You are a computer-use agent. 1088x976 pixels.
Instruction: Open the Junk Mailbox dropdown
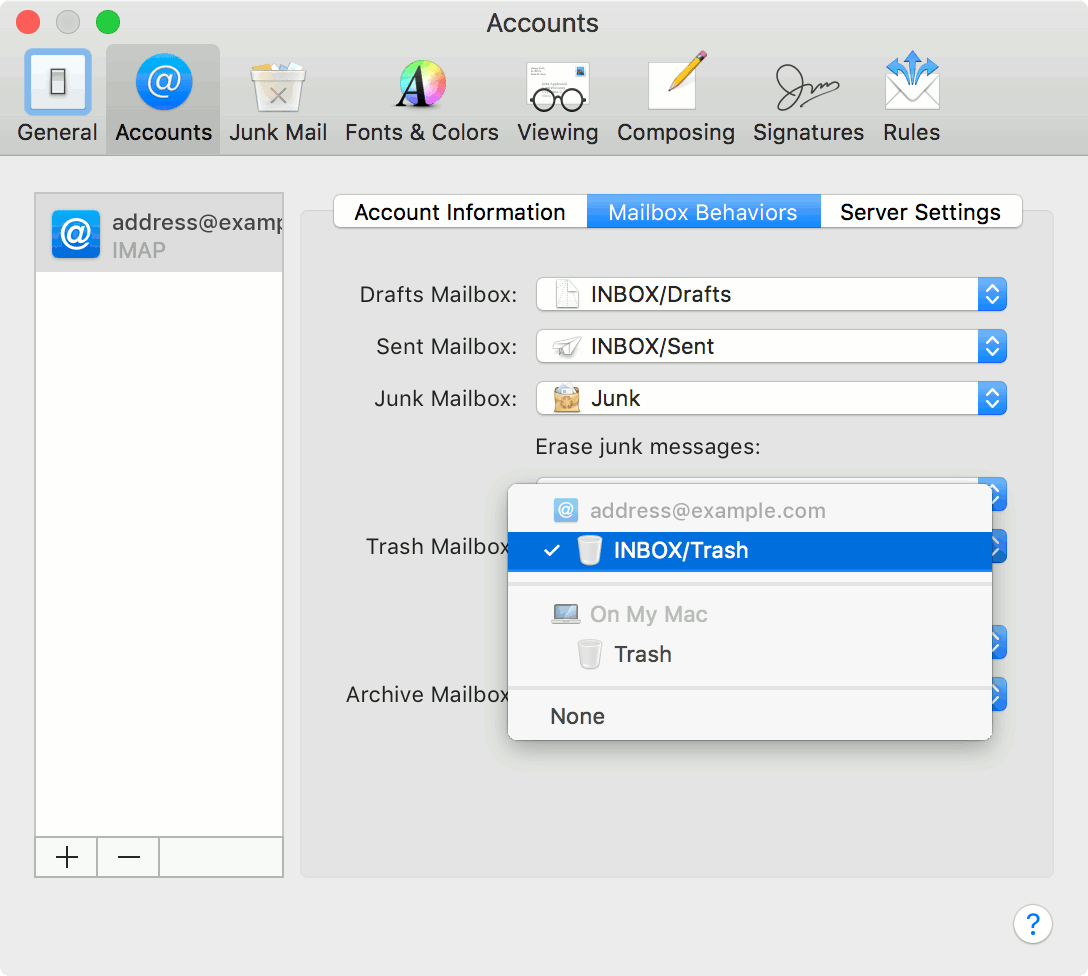click(x=991, y=398)
